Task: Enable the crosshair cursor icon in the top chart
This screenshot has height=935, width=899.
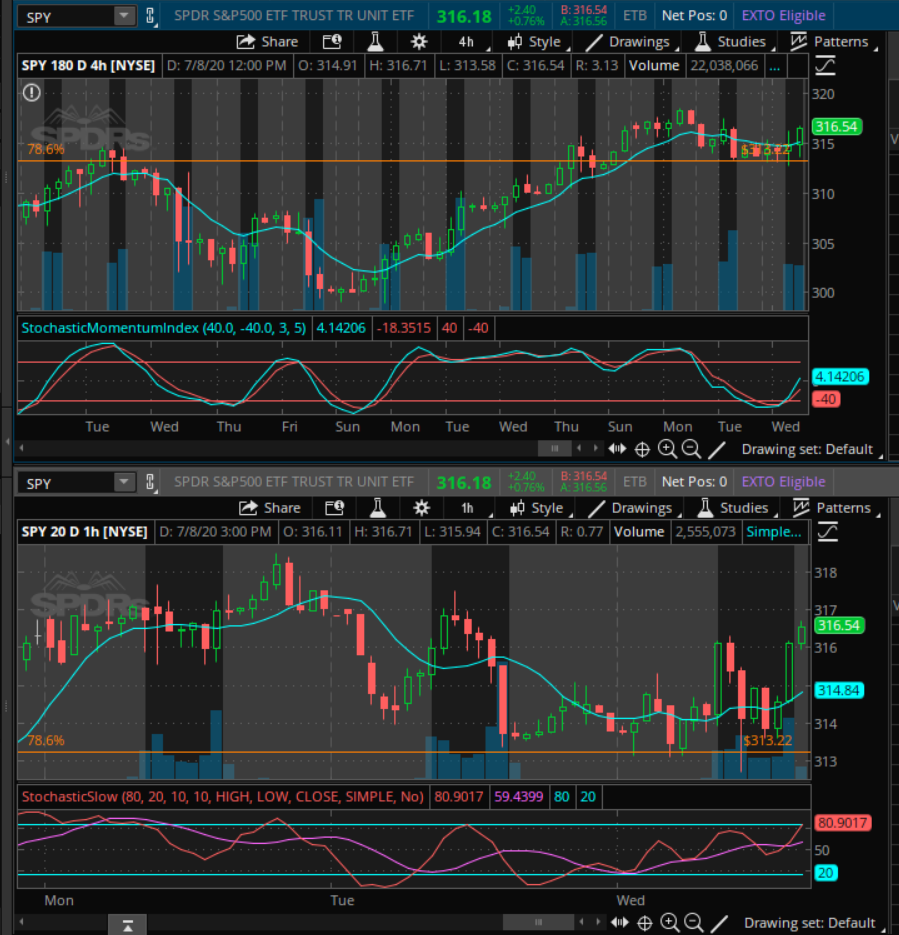Action: tap(642, 450)
